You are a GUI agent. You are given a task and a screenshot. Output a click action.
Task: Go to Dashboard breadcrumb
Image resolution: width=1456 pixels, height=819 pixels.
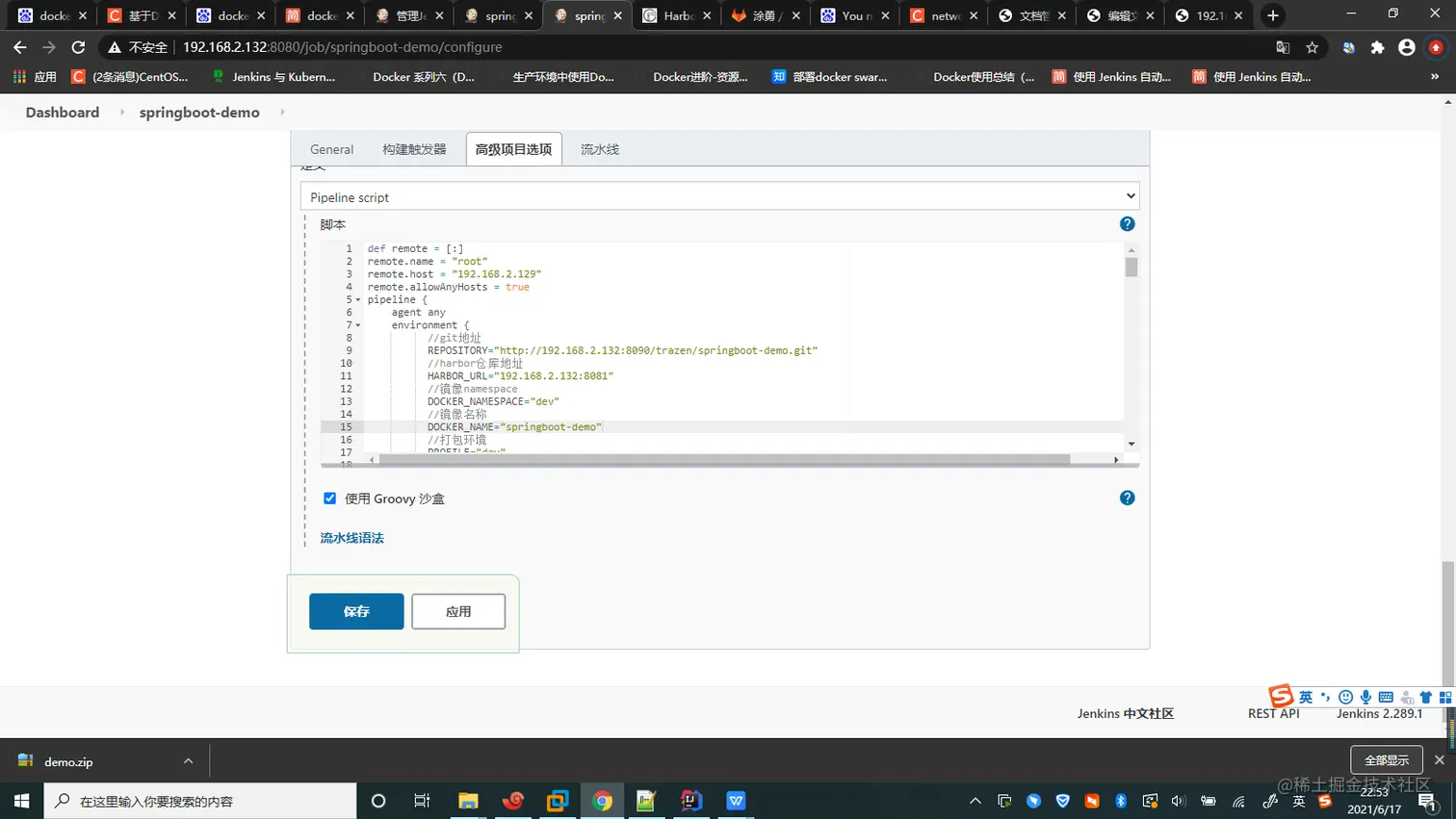[63, 113]
